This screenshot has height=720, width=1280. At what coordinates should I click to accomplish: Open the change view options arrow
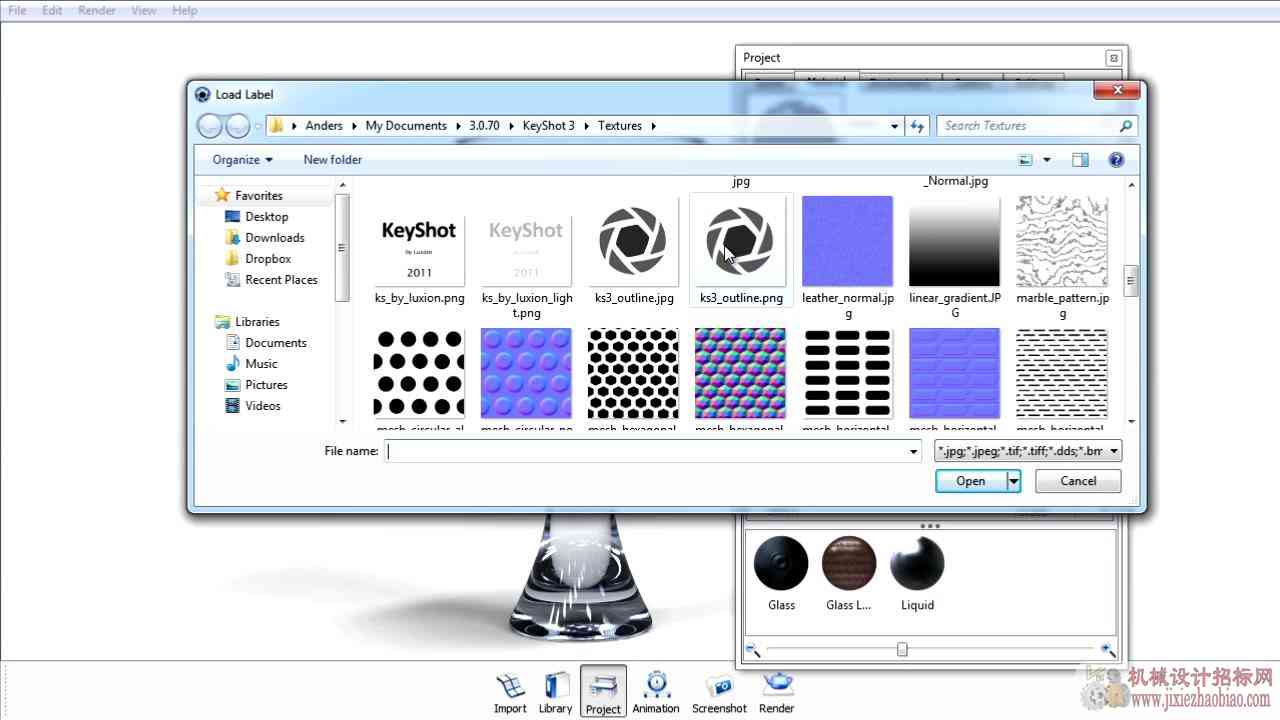pos(1047,160)
